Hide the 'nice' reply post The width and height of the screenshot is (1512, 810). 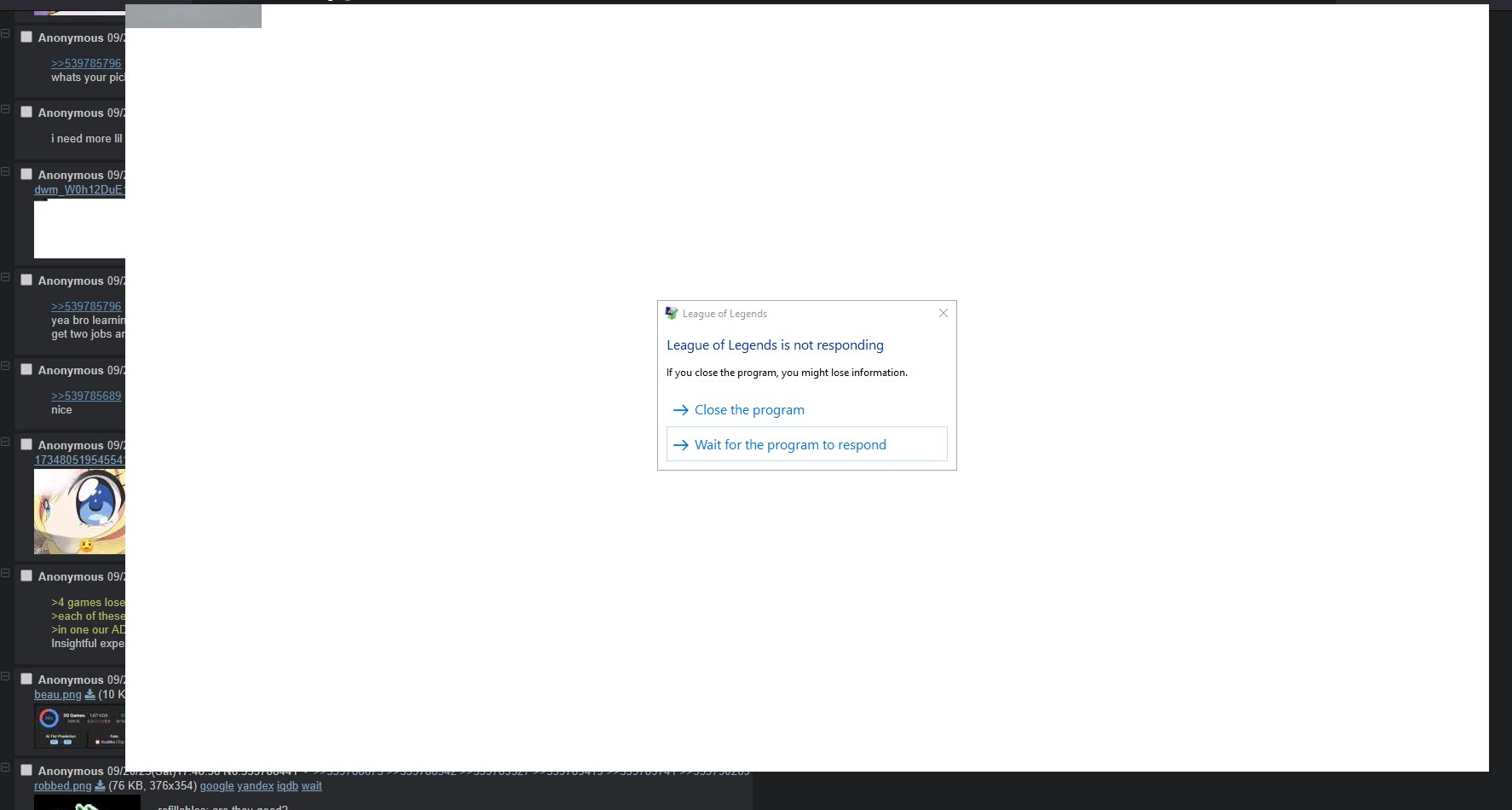point(5,367)
